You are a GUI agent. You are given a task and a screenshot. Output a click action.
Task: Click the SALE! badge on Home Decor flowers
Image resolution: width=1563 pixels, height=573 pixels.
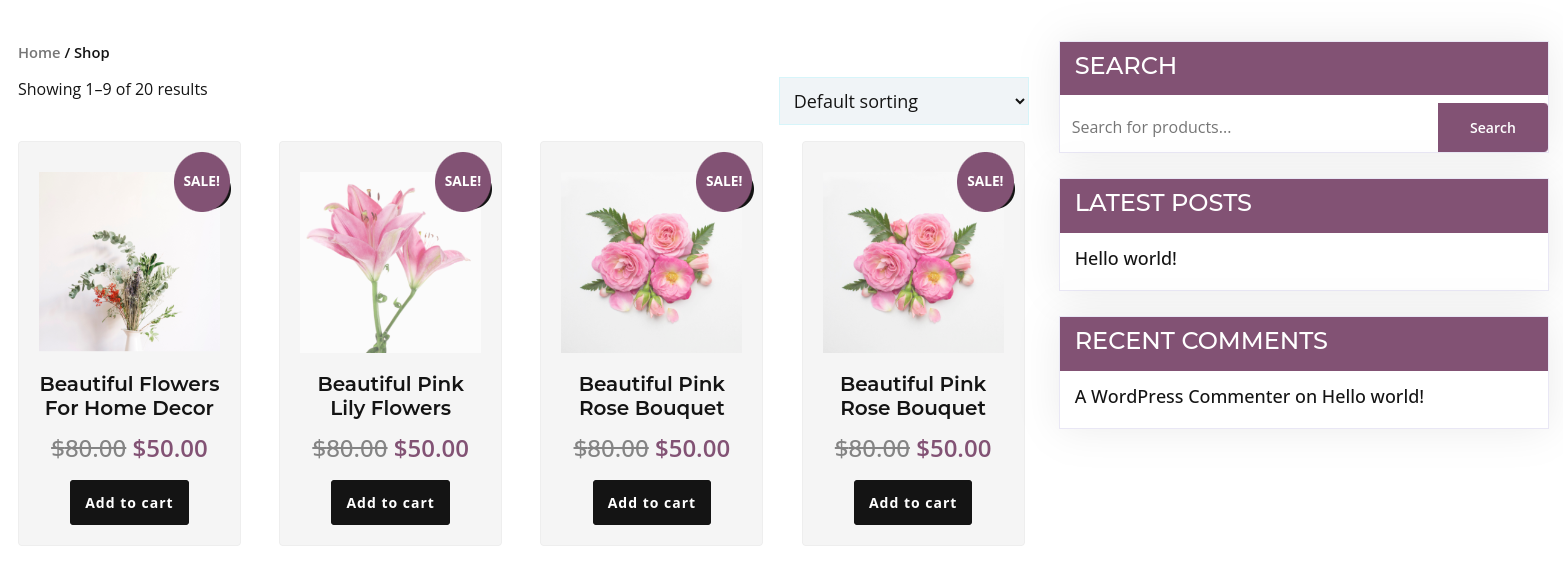pos(202,181)
